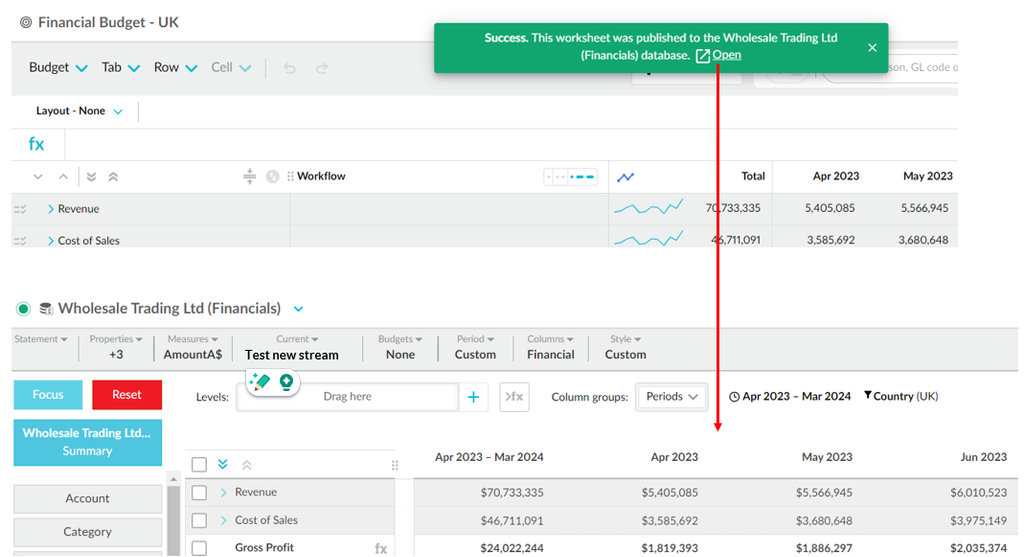Viewport: 1024px width, 557px height.
Task: Click the lightbulb icon above Levels field
Action: 286,381
